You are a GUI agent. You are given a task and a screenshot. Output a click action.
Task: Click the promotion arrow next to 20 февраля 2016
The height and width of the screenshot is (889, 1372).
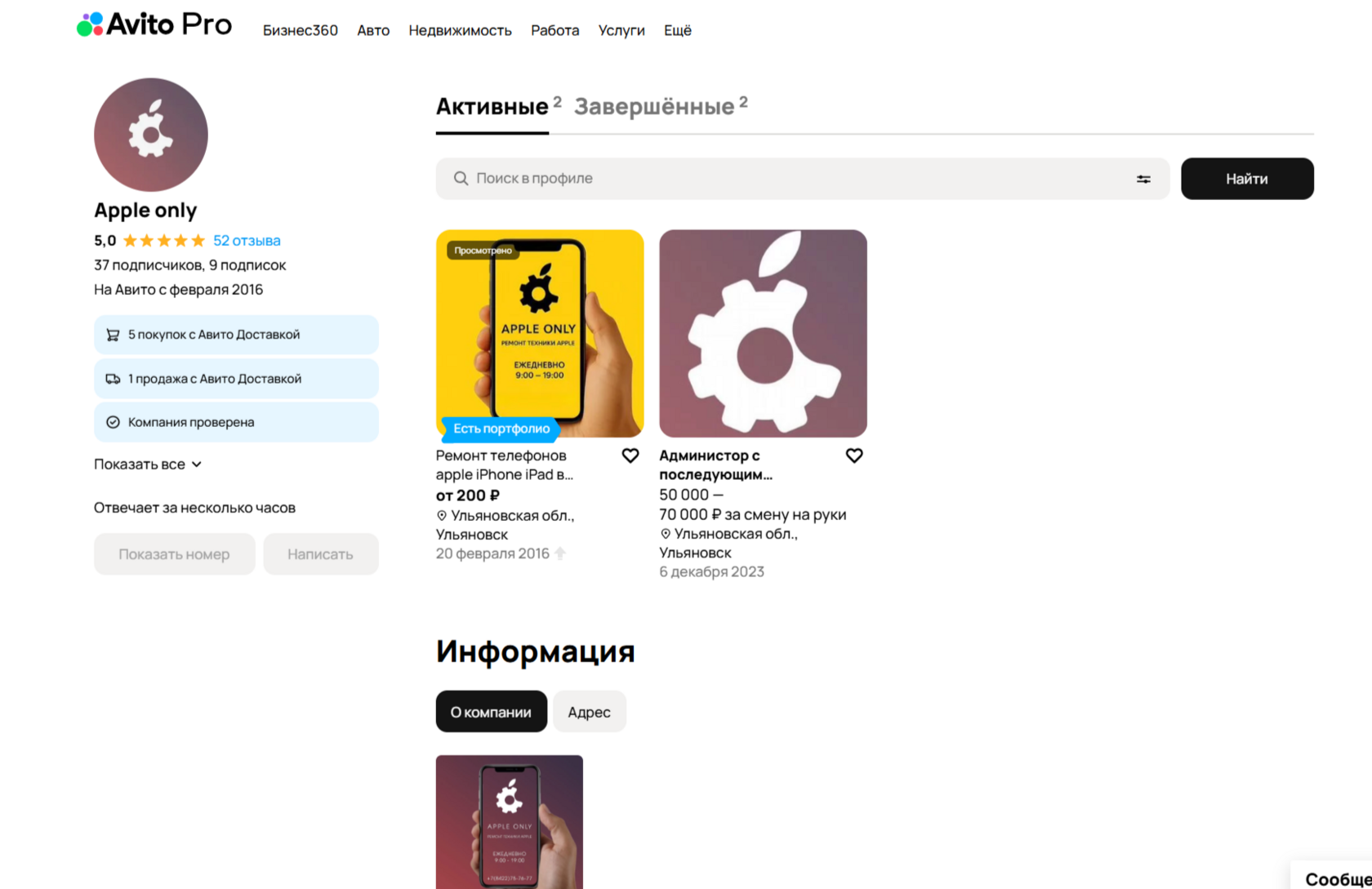click(x=560, y=553)
